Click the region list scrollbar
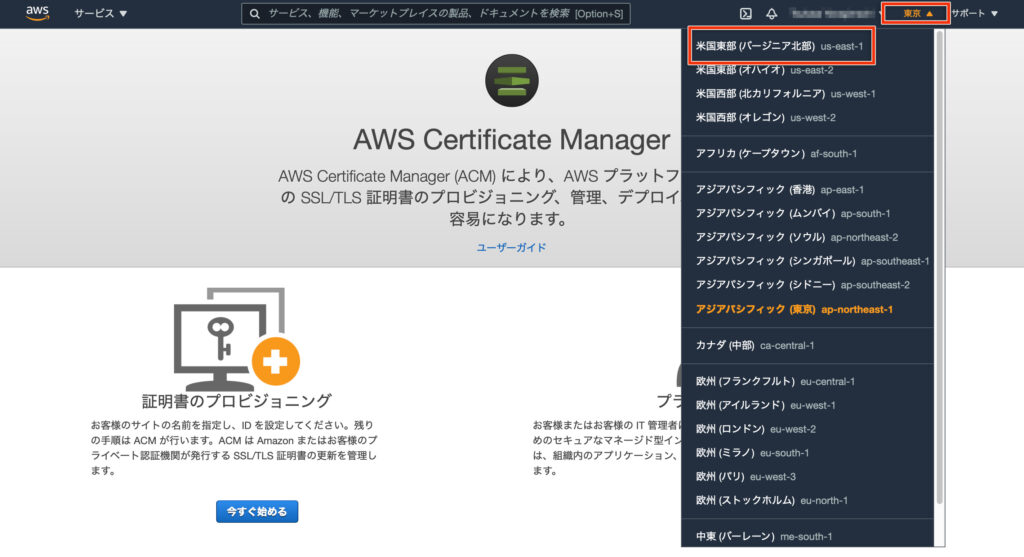The width and height of the screenshot is (1024, 557). 939,268
